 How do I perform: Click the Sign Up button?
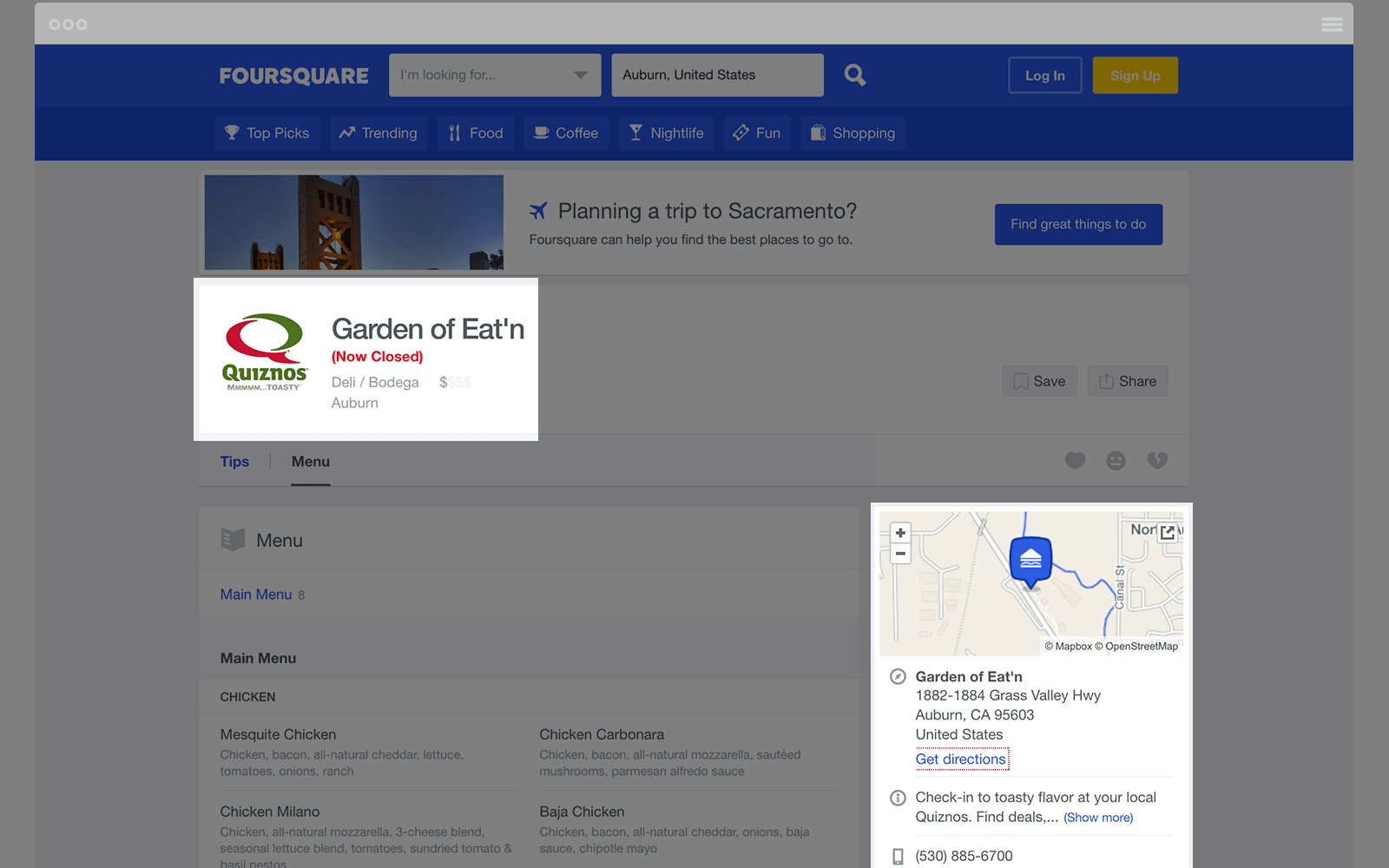pos(1135,76)
